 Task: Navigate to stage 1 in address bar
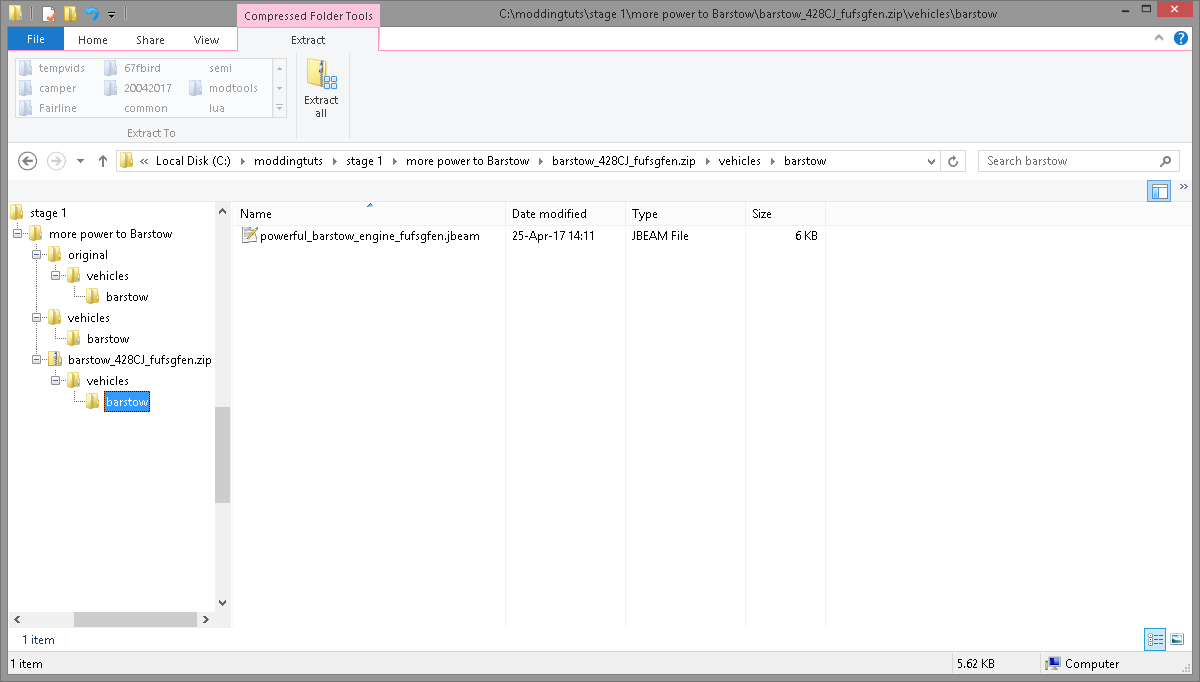coord(364,161)
